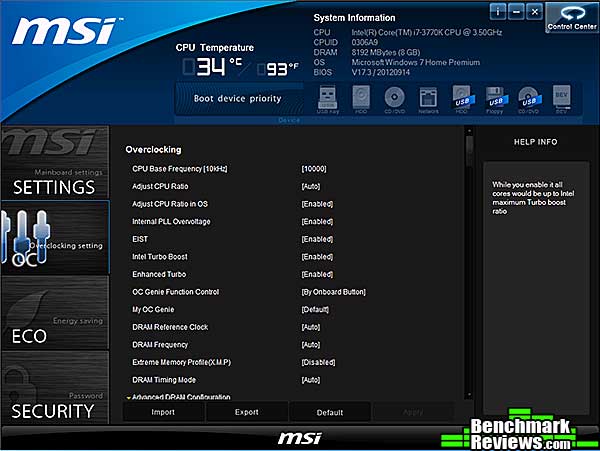The width and height of the screenshot is (600, 451).
Task: Click the Overclocking section heading
Action: point(153,150)
